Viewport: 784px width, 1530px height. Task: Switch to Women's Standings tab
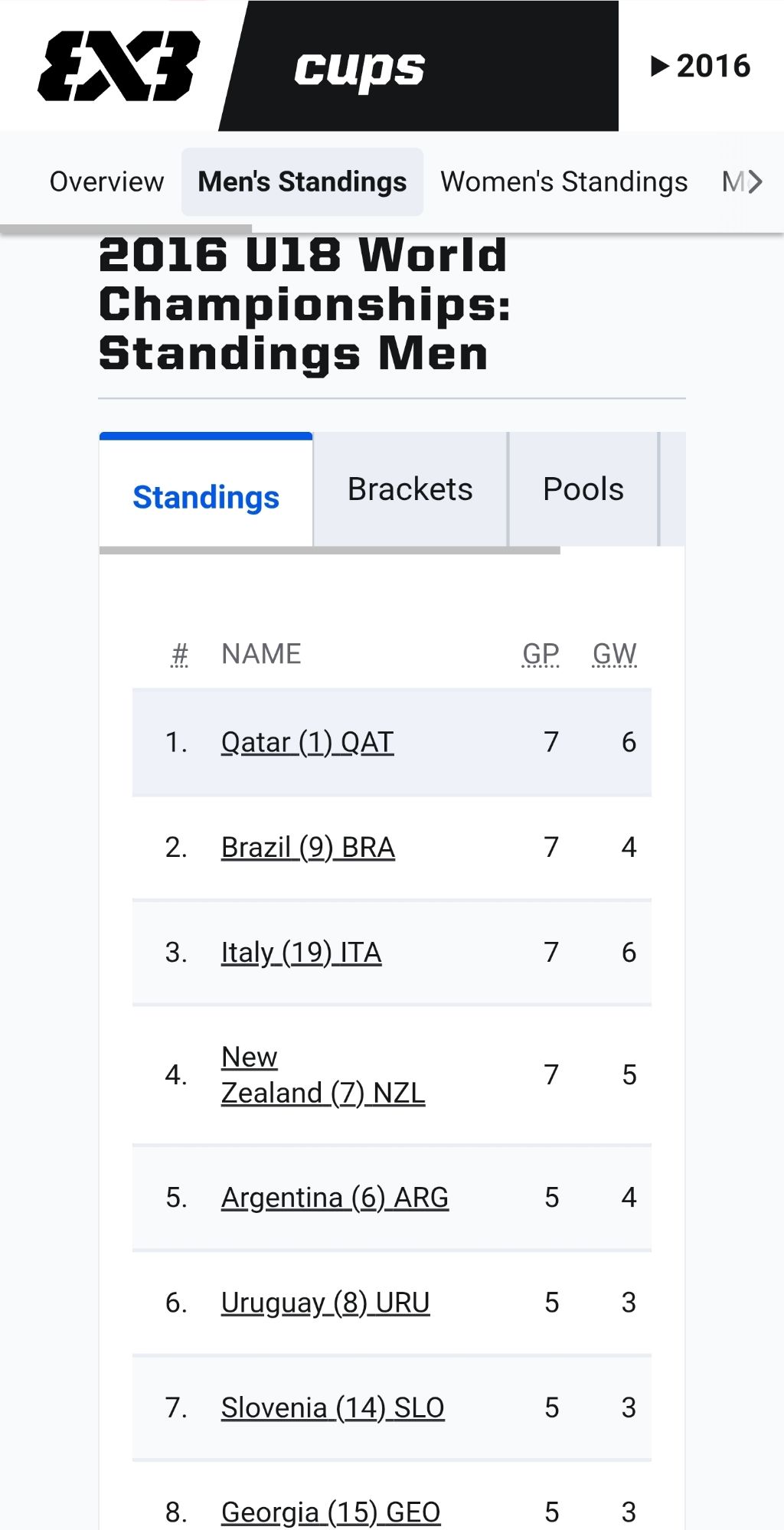tap(563, 182)
